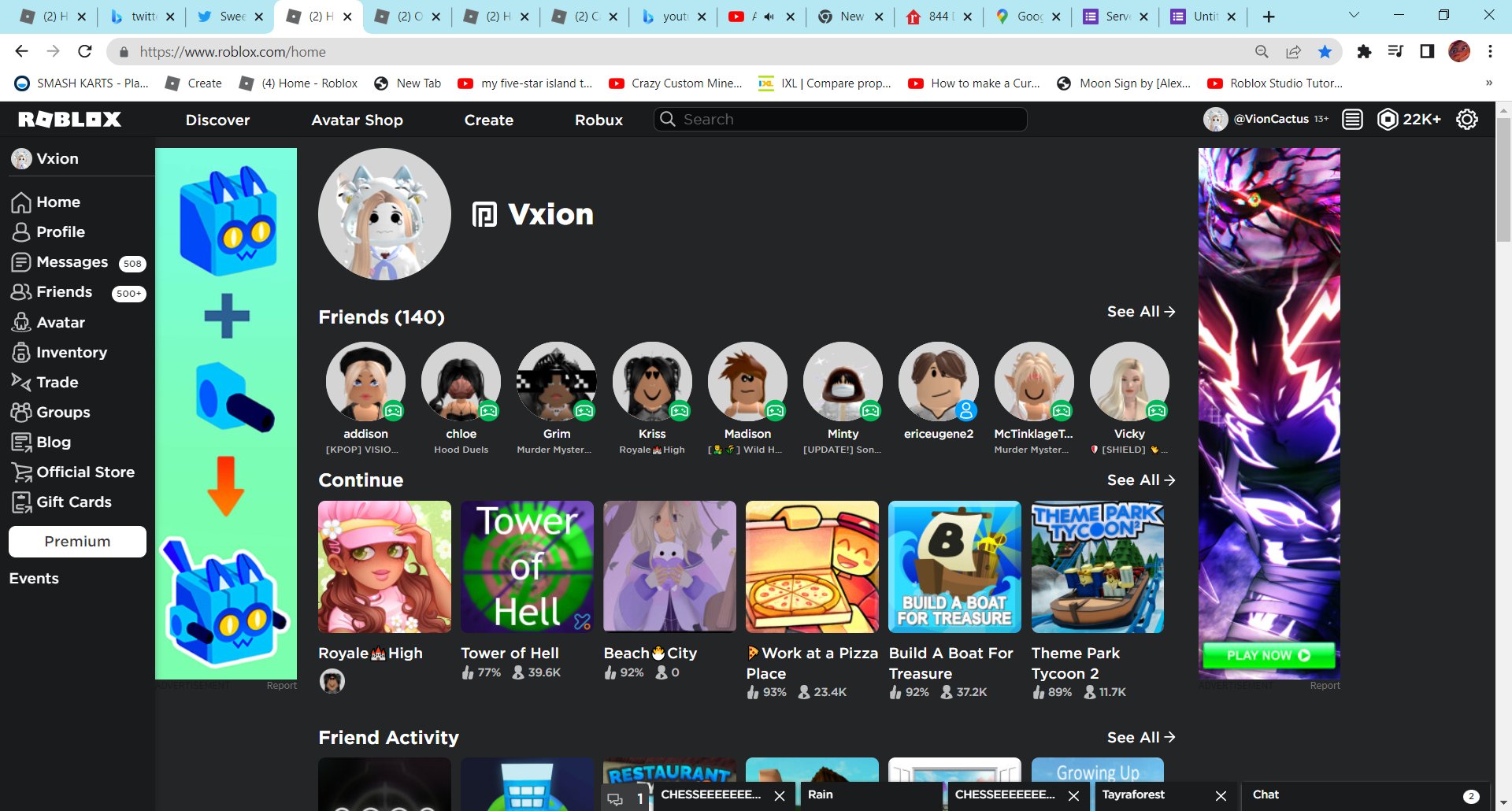Open a new browser tab with plus button
The height and width of the screenshot is (811, 1512).
click(1268, 17)
